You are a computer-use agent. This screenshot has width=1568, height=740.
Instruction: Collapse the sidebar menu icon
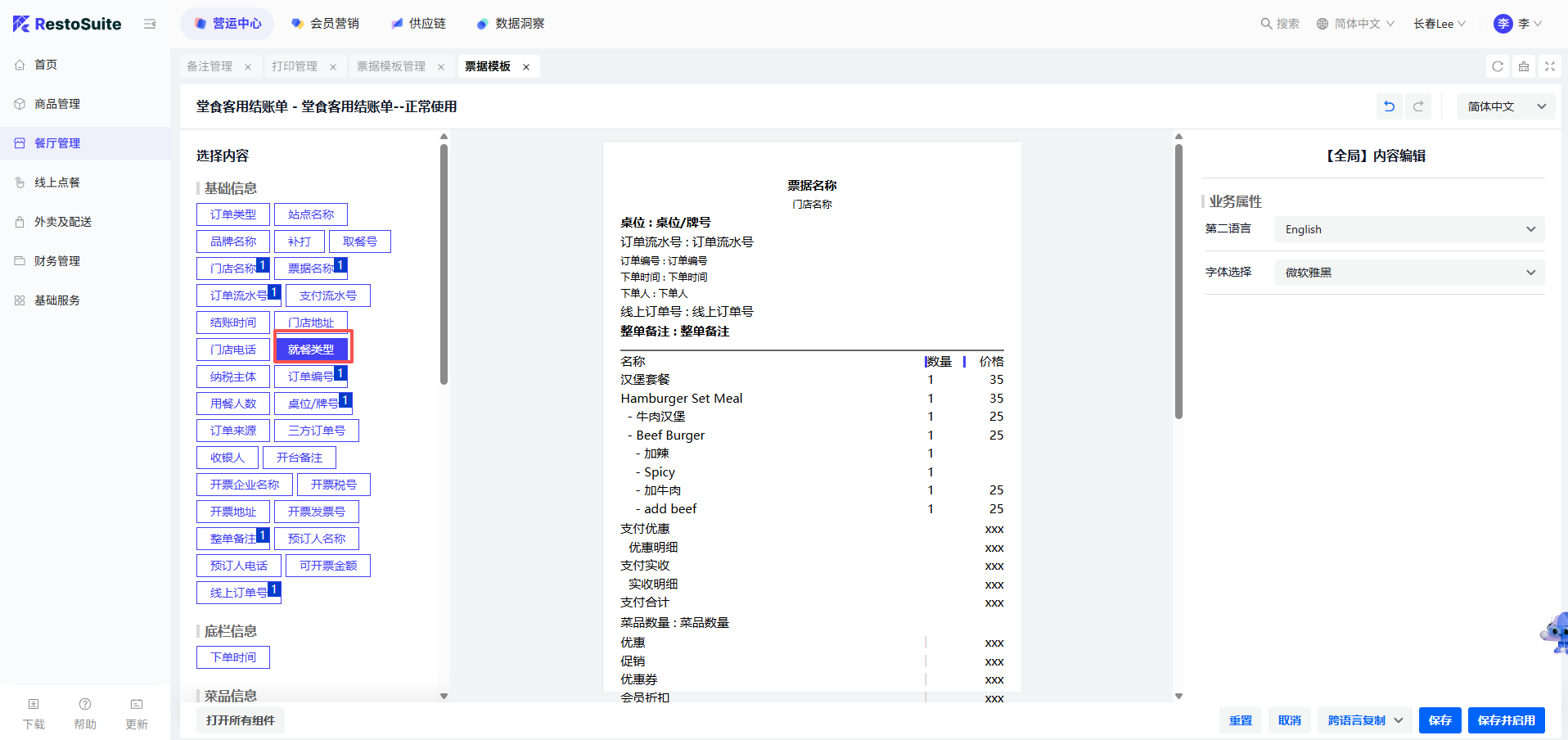[150, 24]
